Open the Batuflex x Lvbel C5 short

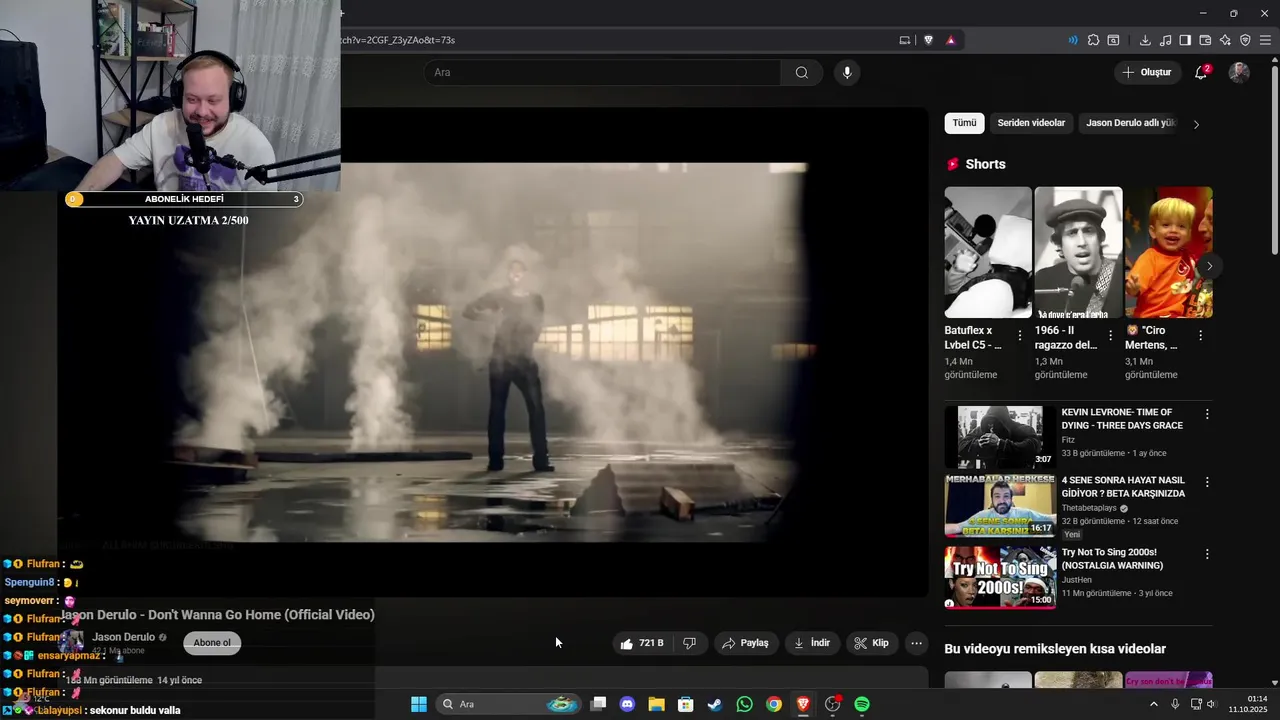tap(988, 252)
